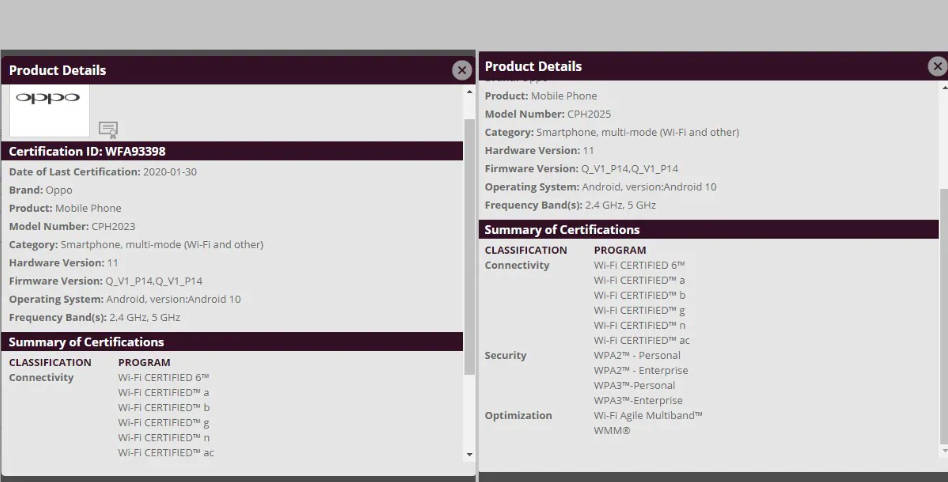Close the left Product Details dialog

[x=461, y=70]
